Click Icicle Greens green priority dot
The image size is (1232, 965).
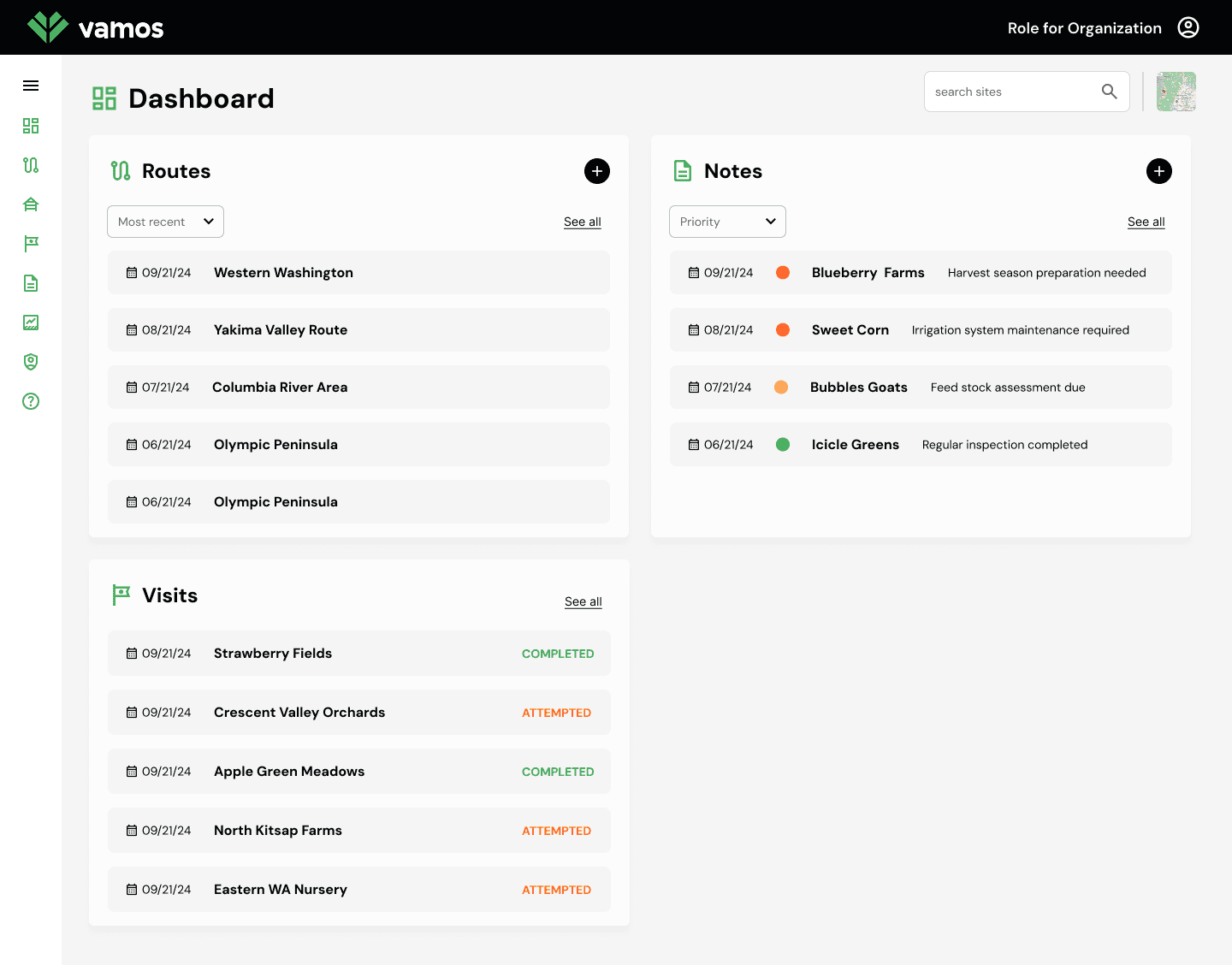pos(783,445)
